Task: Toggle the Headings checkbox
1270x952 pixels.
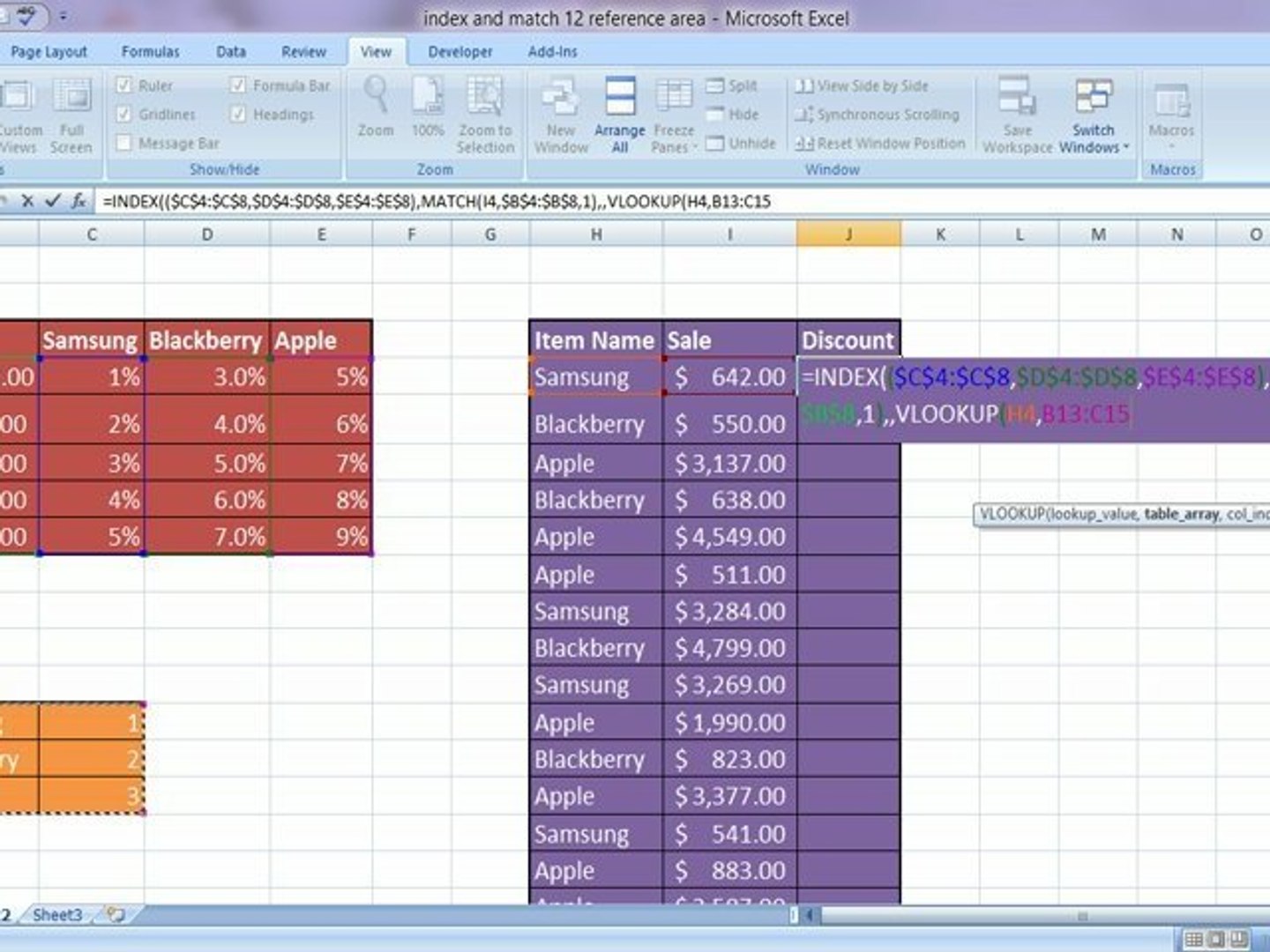Action: (238, 115)
